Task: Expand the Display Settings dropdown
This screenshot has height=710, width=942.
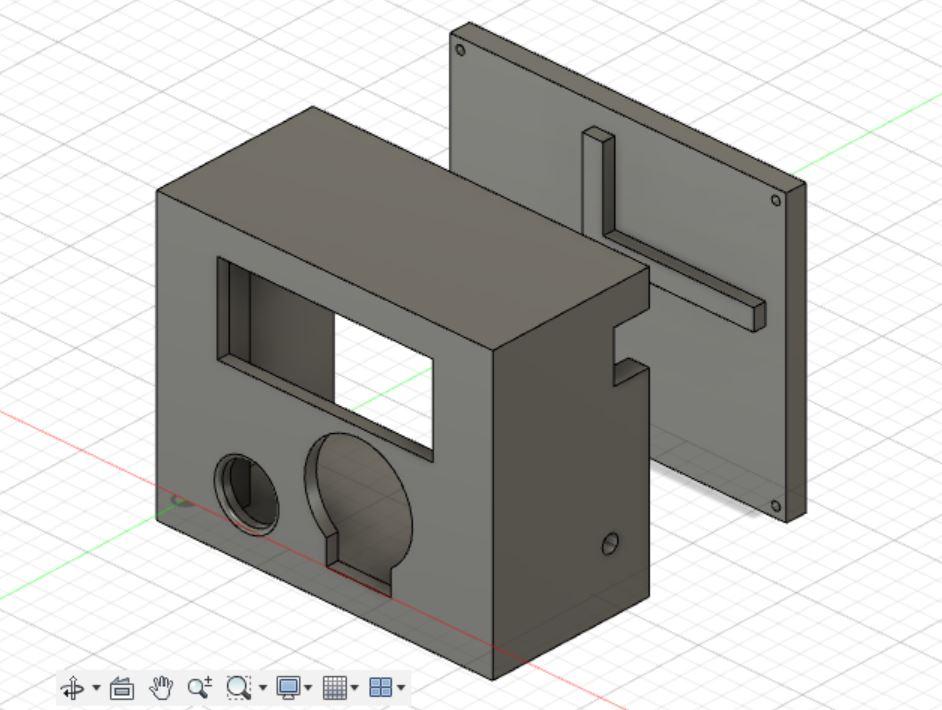Action: click(311, 688)
